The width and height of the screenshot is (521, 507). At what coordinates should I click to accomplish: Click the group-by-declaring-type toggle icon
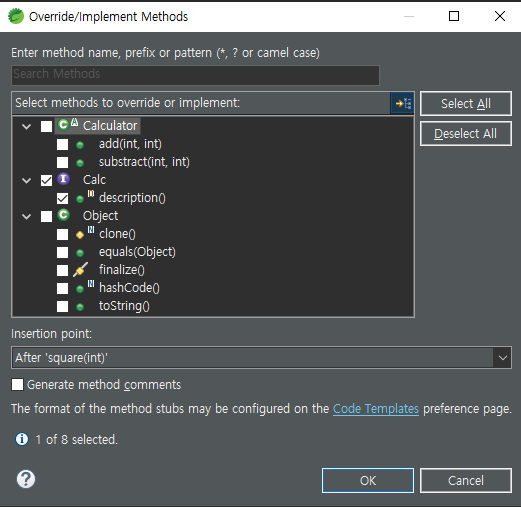pos(403,103)
